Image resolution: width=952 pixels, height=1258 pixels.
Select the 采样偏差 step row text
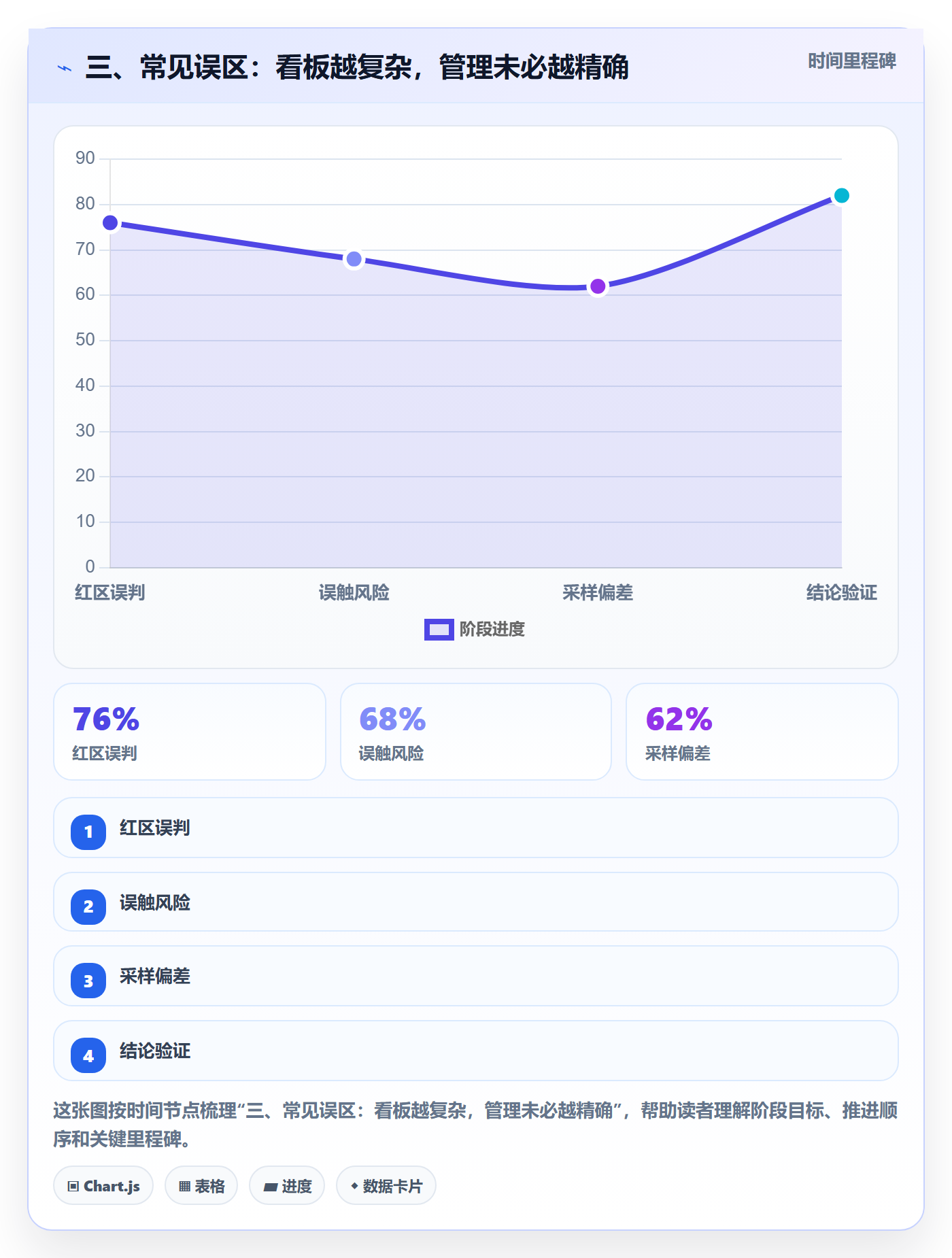[155, 976]
